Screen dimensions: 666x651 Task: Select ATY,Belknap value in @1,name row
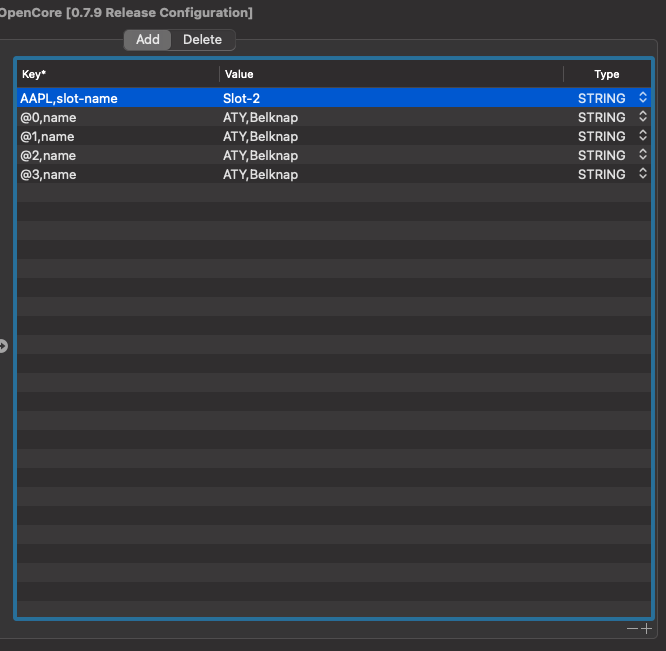[x=392, y=136]
